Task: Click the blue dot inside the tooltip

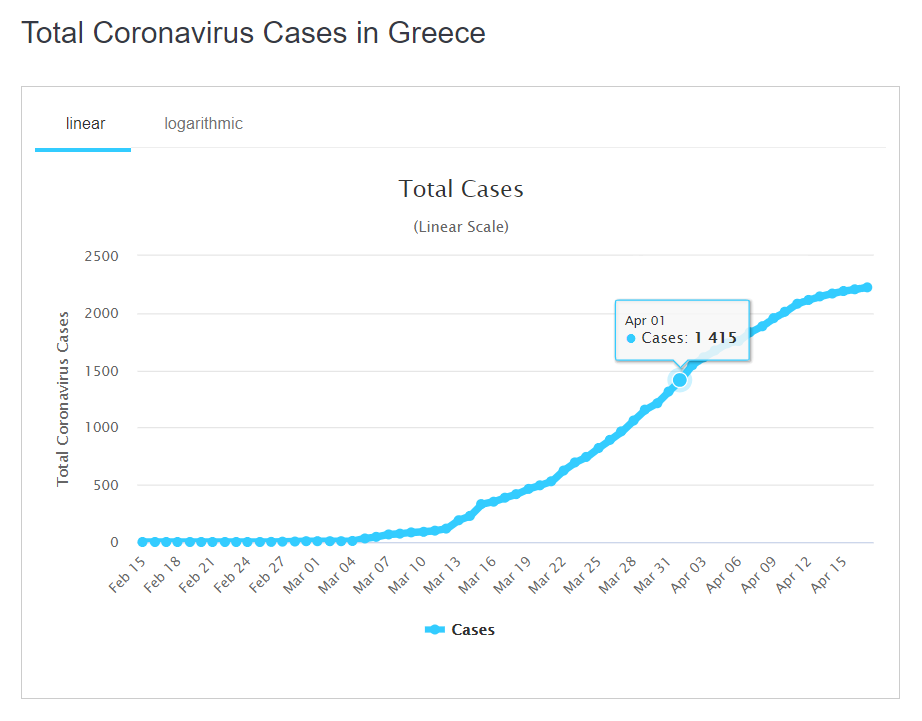Action: [x=631, y=339]
